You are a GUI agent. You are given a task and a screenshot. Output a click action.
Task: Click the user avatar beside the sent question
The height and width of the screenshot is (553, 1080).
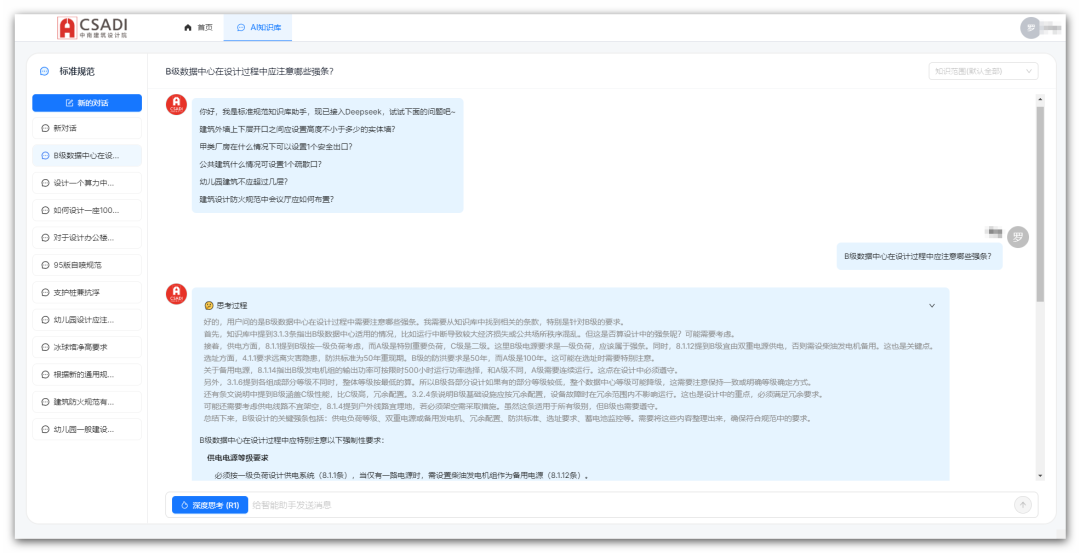(x=1017, y=237)
